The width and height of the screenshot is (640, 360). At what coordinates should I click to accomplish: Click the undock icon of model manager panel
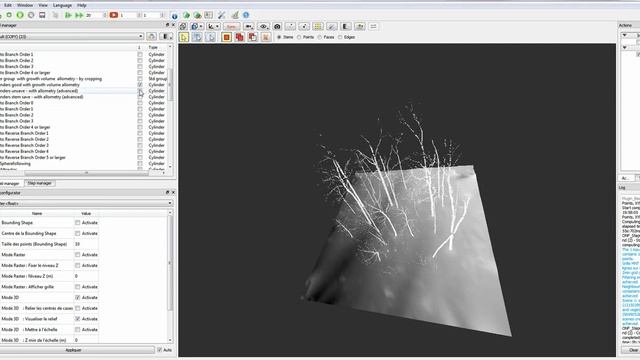click(167, 25)
